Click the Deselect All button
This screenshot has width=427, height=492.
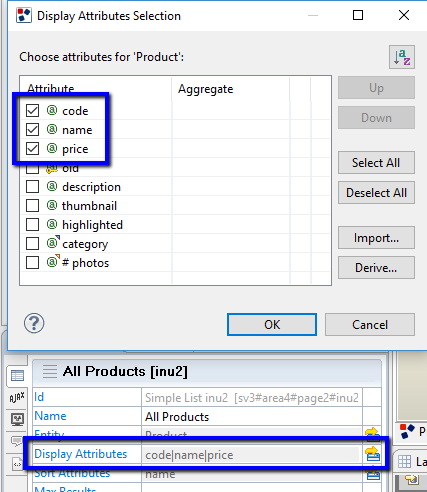(376, 193)
